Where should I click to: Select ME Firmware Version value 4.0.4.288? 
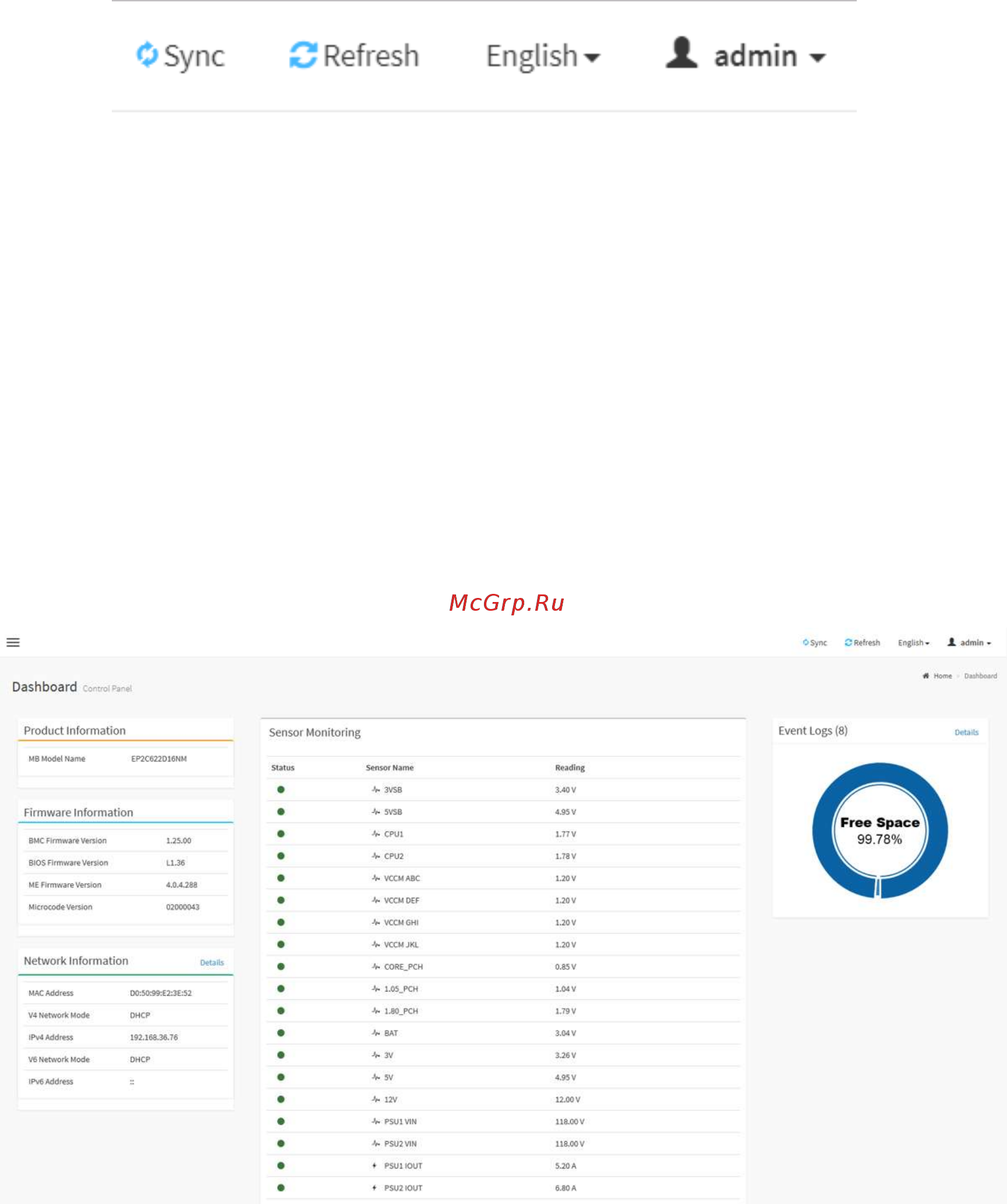[x=182, y=885]
